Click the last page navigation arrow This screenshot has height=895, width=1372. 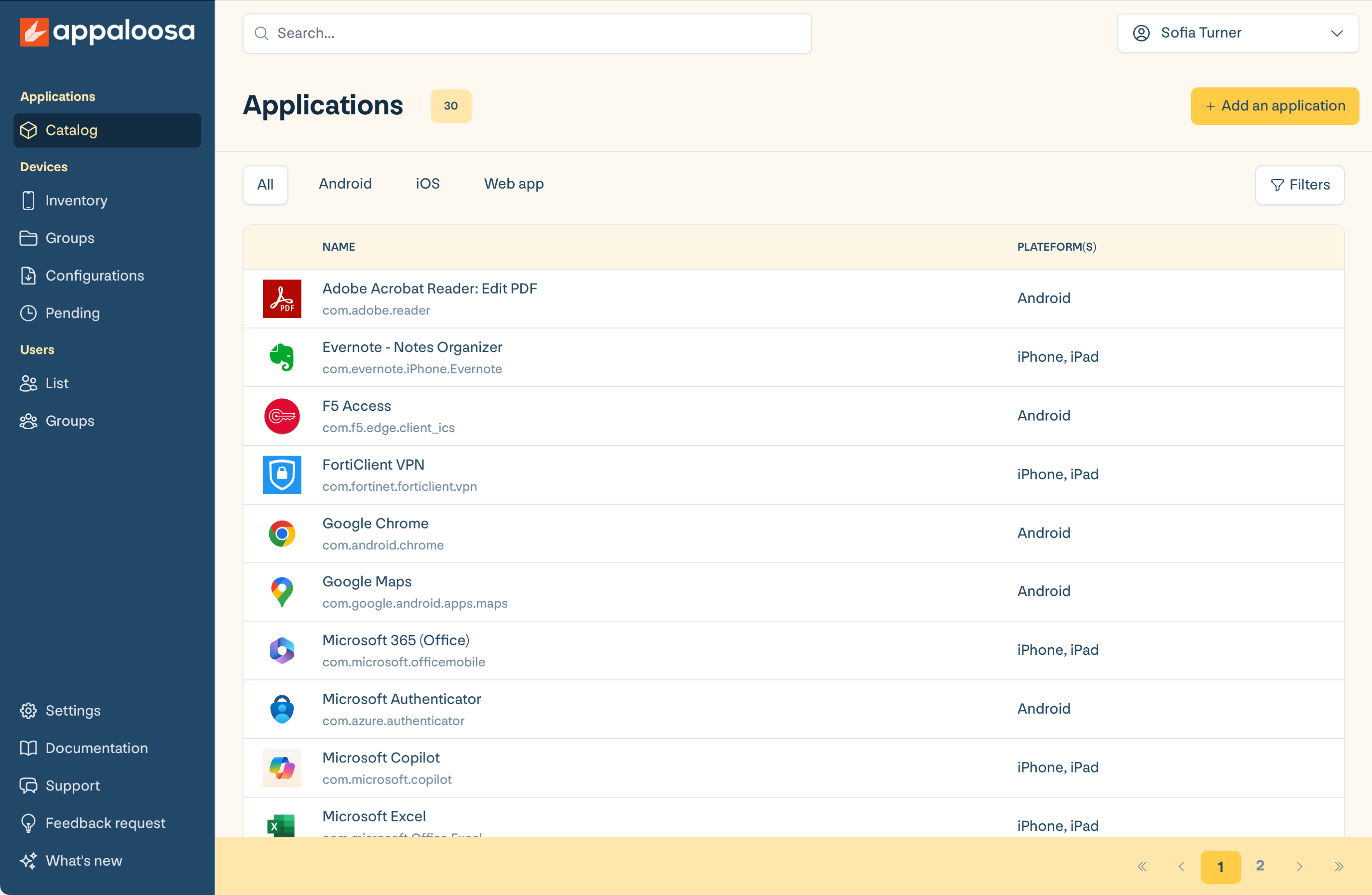click(x=1340, y=864)
